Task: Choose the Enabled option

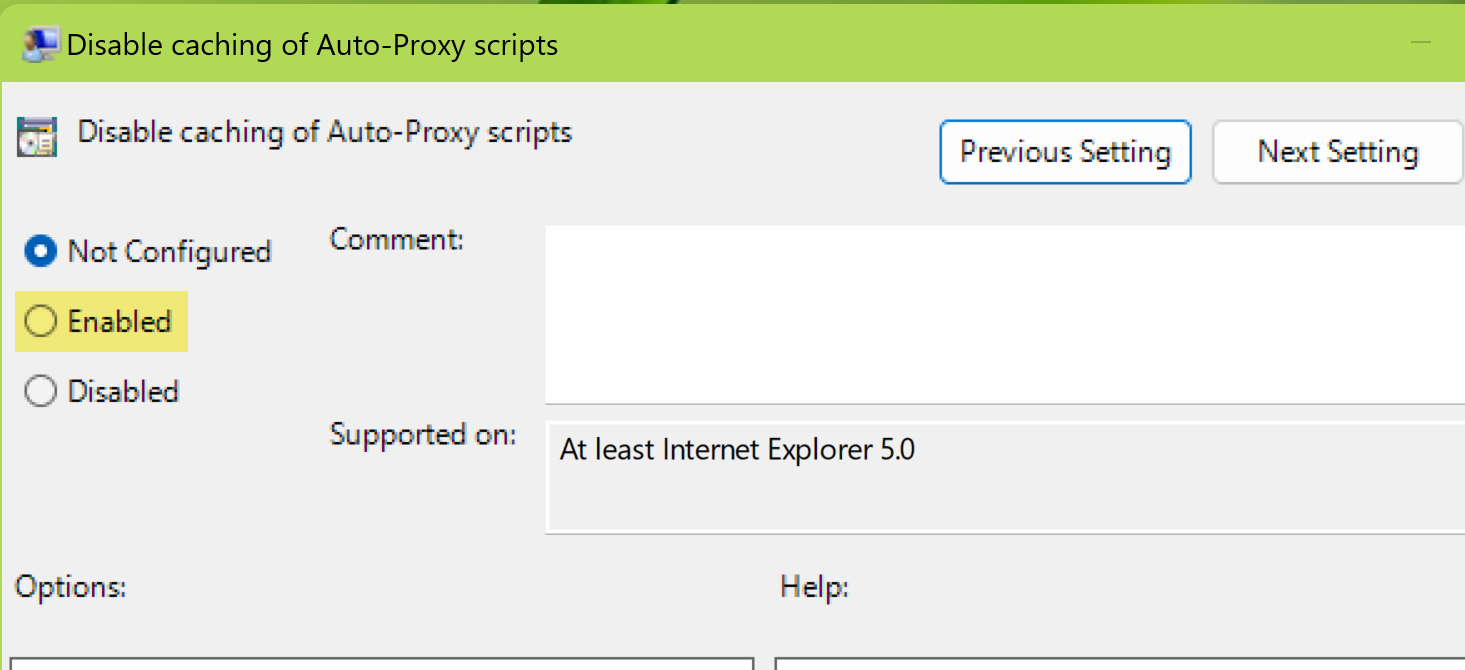Action: pyautogui.click(x=40, y=322)
